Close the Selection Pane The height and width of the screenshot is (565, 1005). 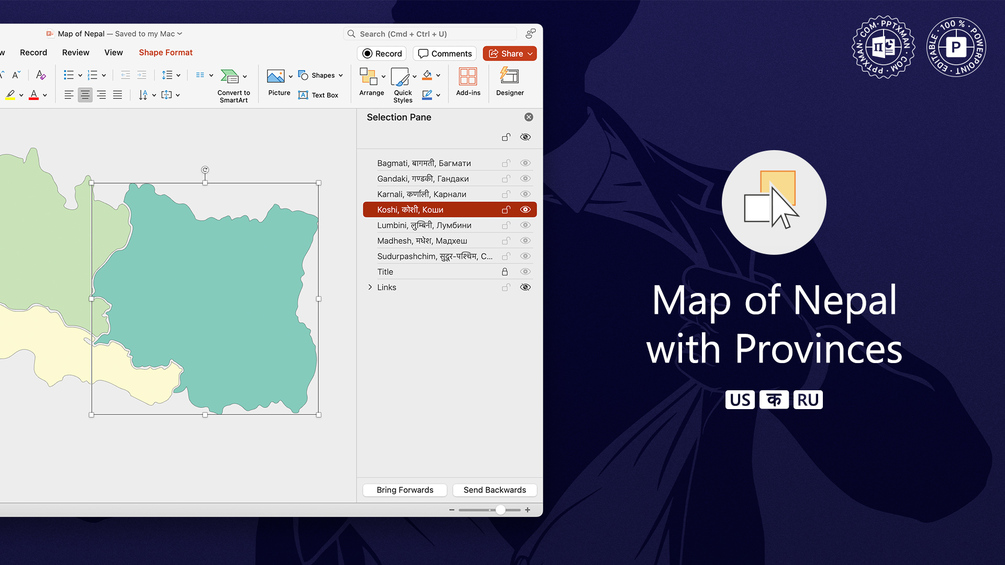pyautogui.click(x=529, y=117)
